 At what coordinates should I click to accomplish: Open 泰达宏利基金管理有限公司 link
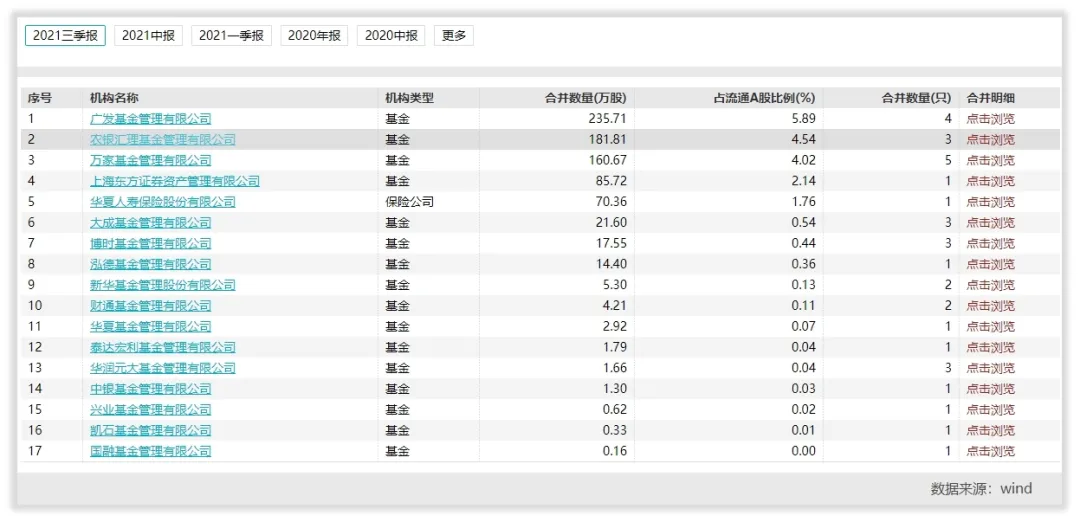(x=163, y=347)
